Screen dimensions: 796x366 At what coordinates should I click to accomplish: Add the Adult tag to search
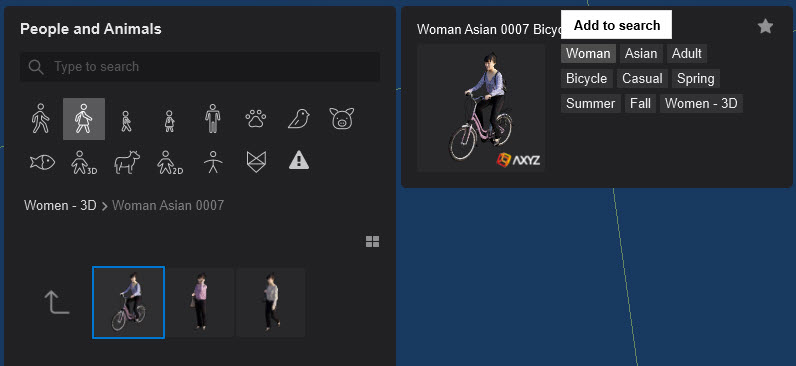coord(687,53)
